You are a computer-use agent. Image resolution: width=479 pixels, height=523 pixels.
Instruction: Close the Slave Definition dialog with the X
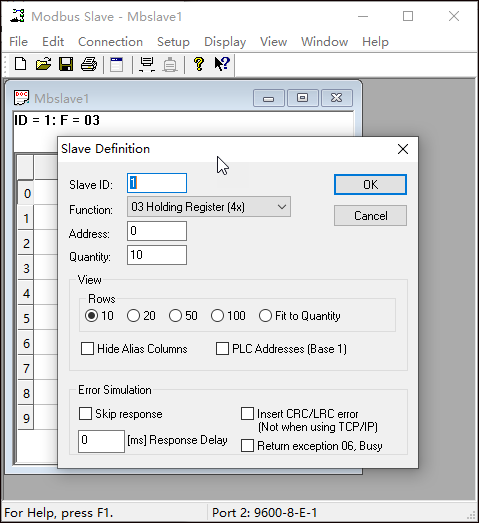(x=403, y=149)
